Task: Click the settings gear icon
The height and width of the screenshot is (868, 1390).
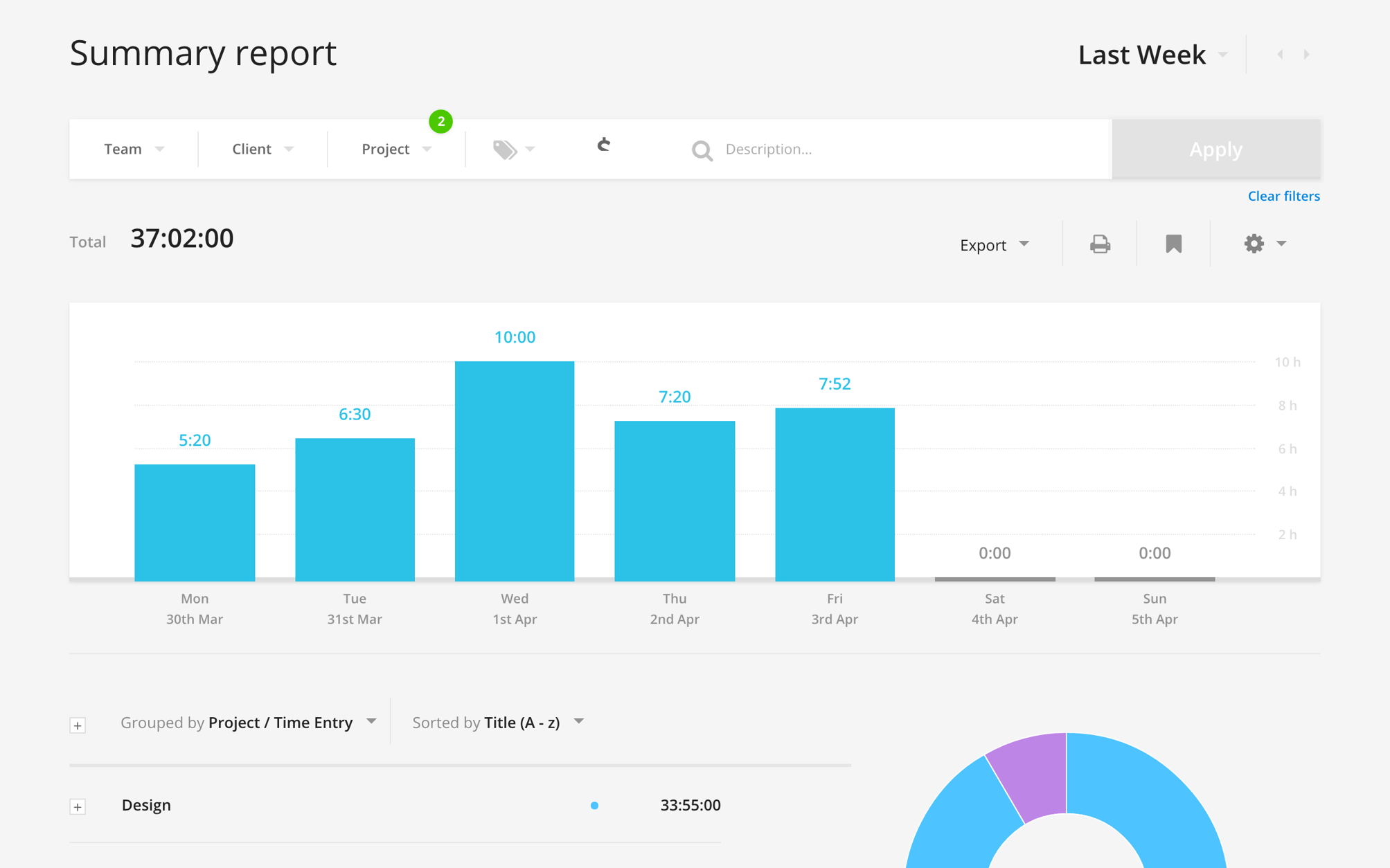Action: click(x=1254, y=243)
